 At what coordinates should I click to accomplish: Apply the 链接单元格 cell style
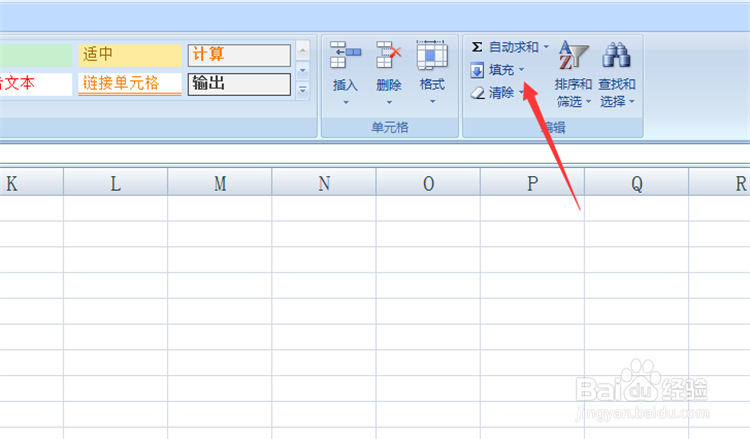(x=130, y=84)
